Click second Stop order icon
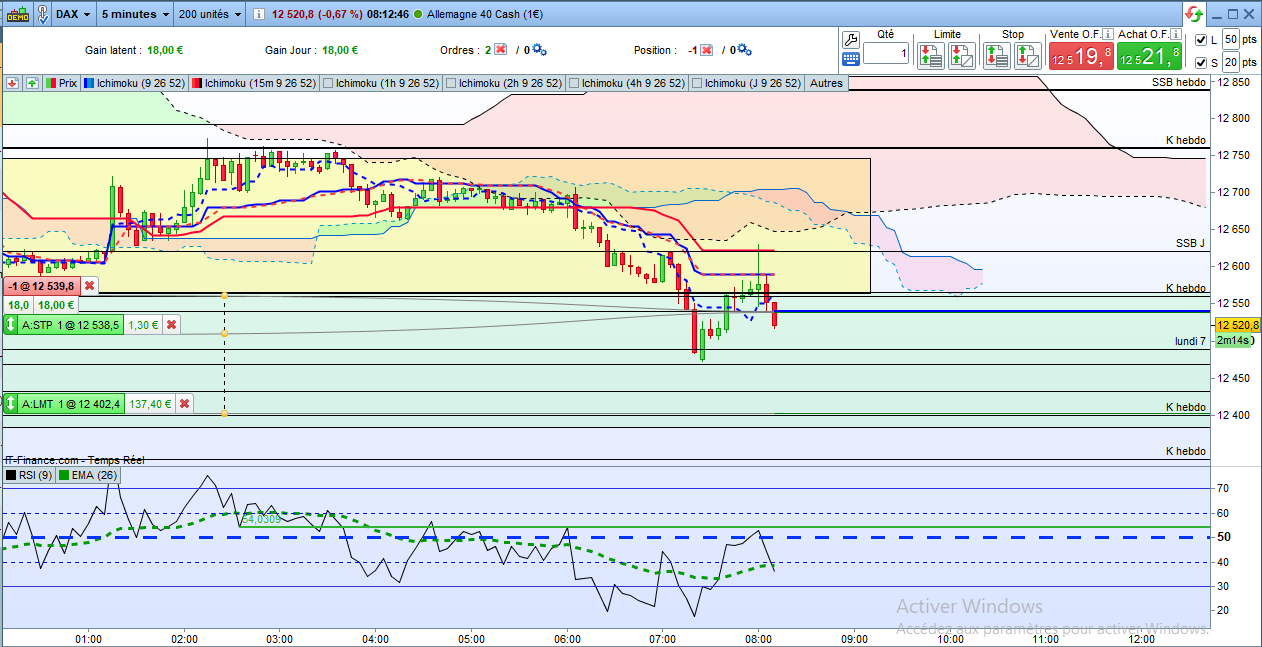 1027,55
